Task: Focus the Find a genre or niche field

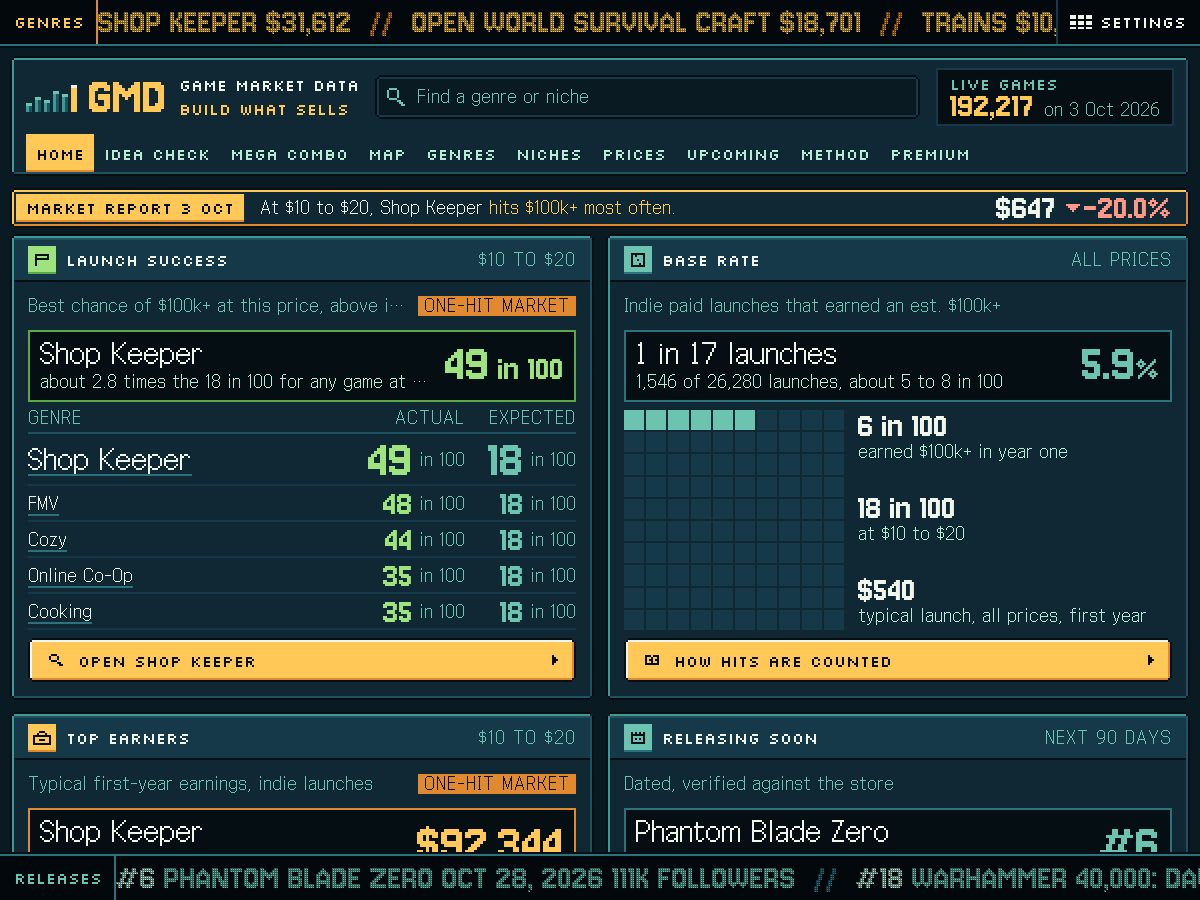Action: click(647, 97)
